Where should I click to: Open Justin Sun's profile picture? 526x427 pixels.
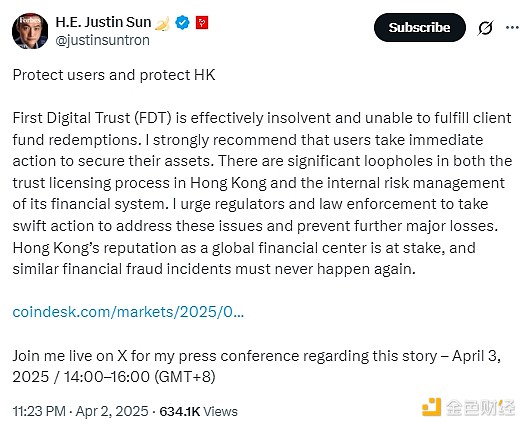pyautogui.click(x=30, y=31)
